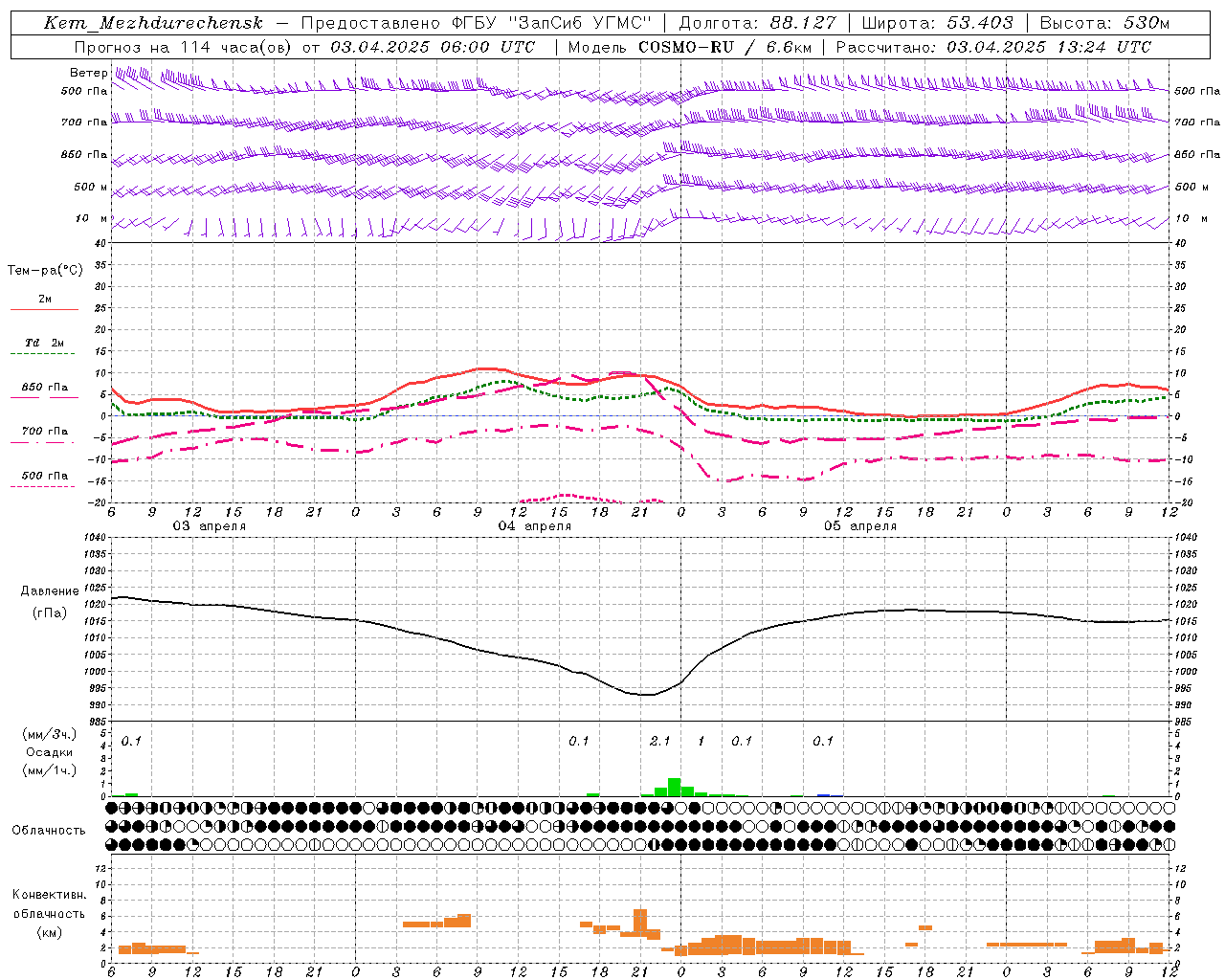Select the forecast start time '03.04.2025 06:00 UTC'
1225x980 pixels.
pos(432,47)
